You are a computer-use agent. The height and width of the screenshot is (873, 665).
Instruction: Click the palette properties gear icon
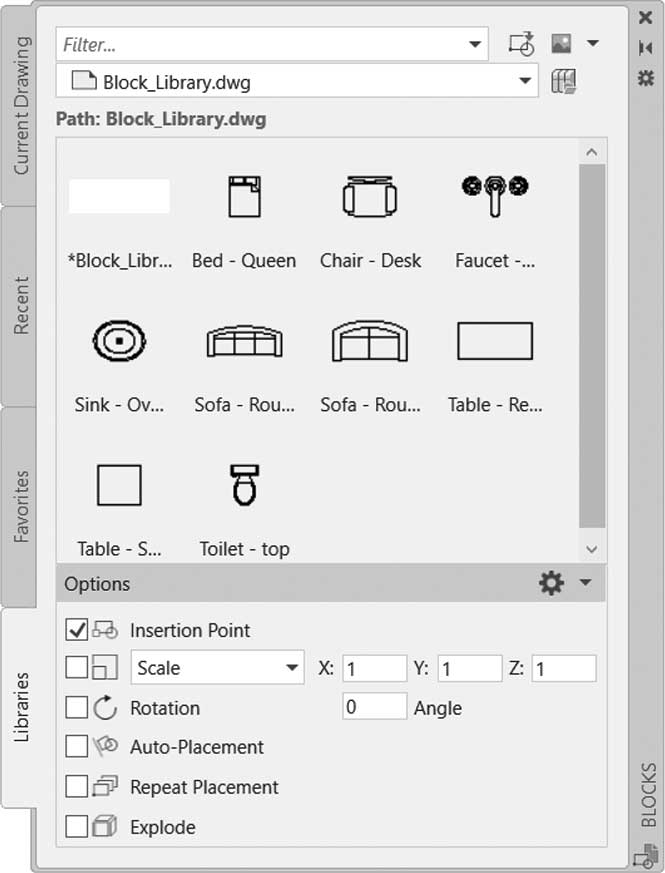click(646, 77)
